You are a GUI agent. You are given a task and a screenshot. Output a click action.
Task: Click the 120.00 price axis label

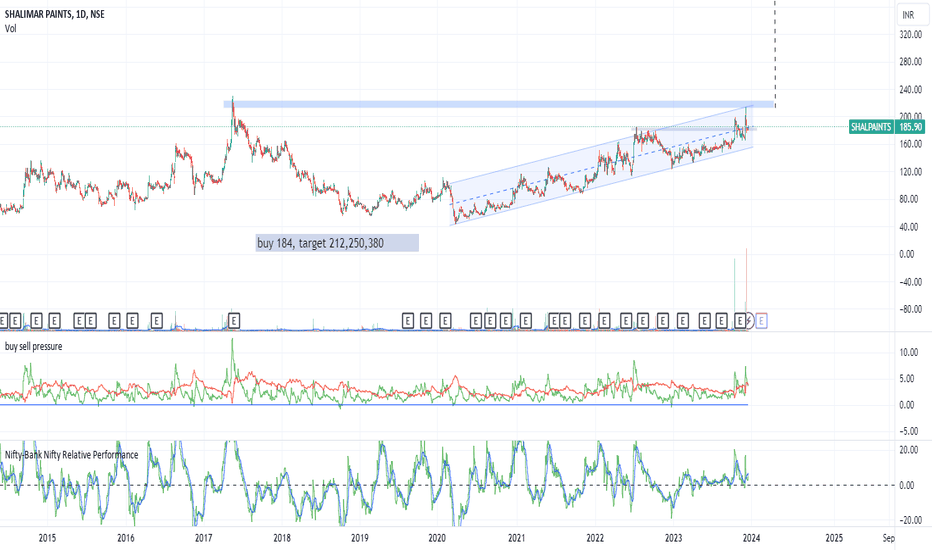pos(911,172)
